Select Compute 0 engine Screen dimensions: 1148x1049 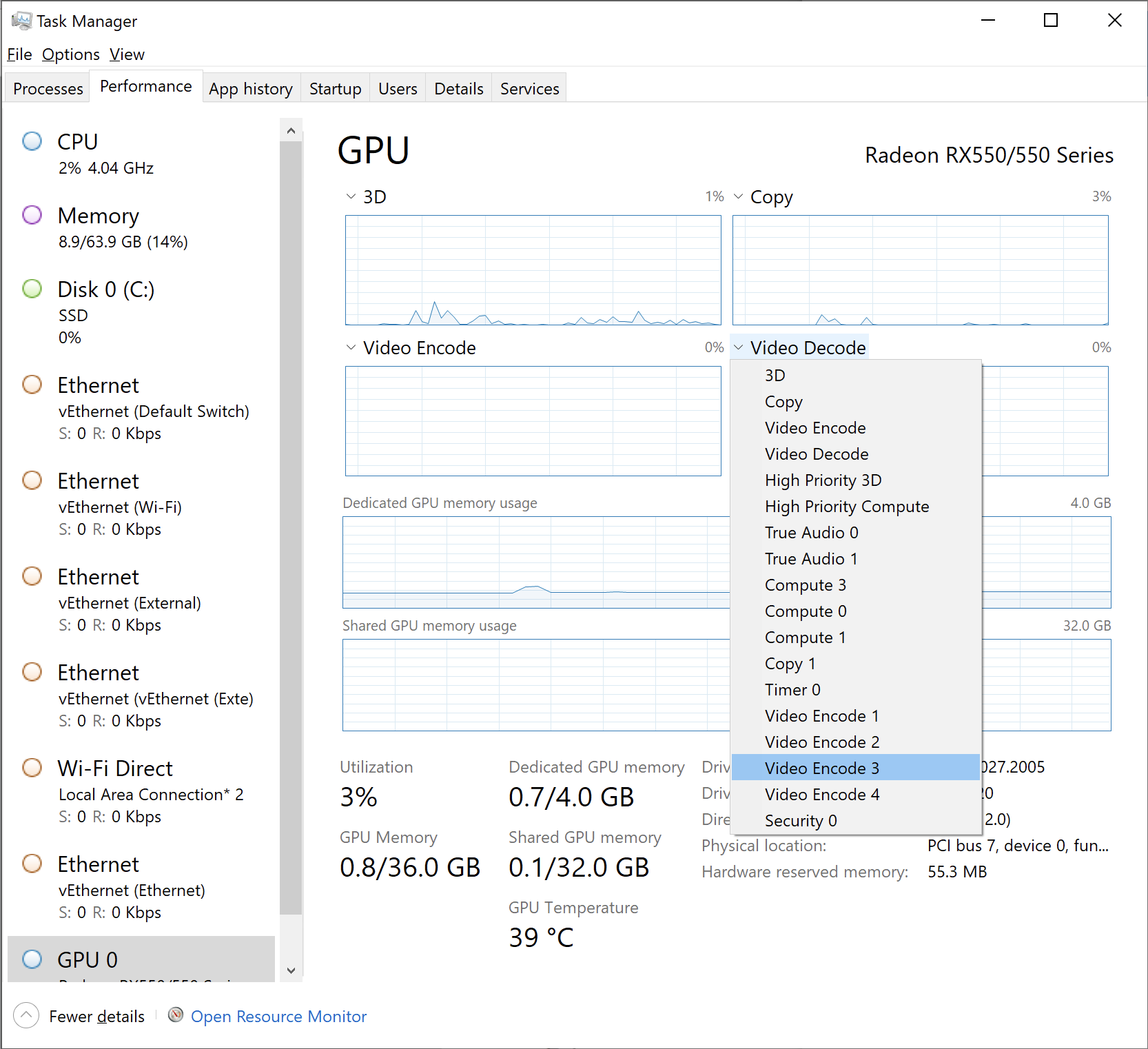[x=856, y=611]
